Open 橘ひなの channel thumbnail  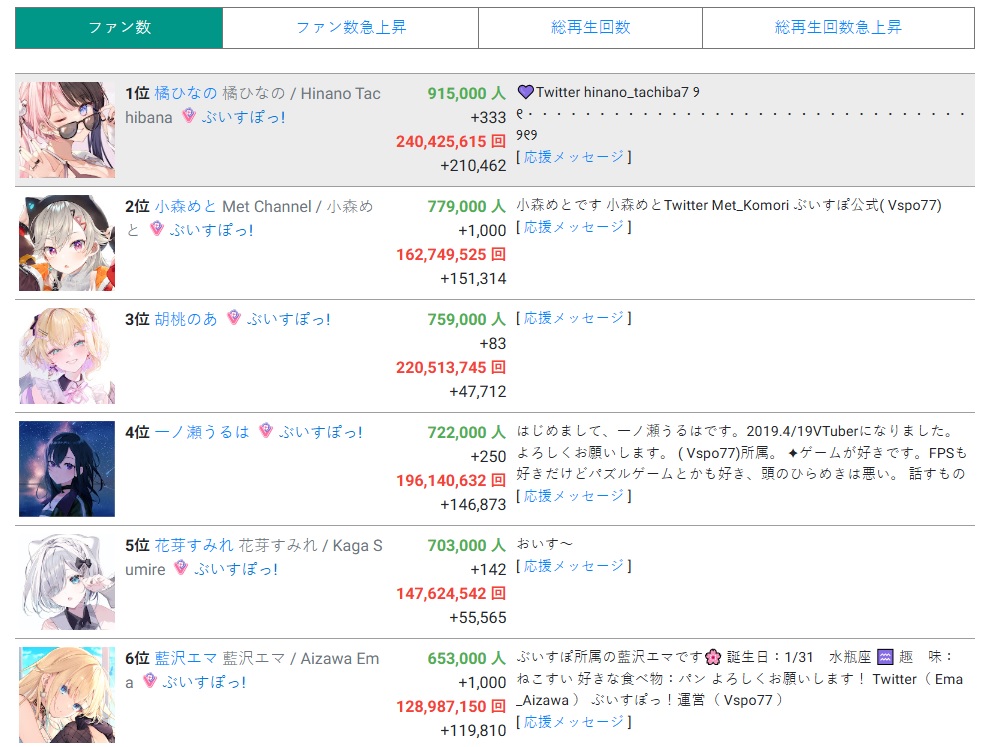pyautogui.click(x=67, y=129)
